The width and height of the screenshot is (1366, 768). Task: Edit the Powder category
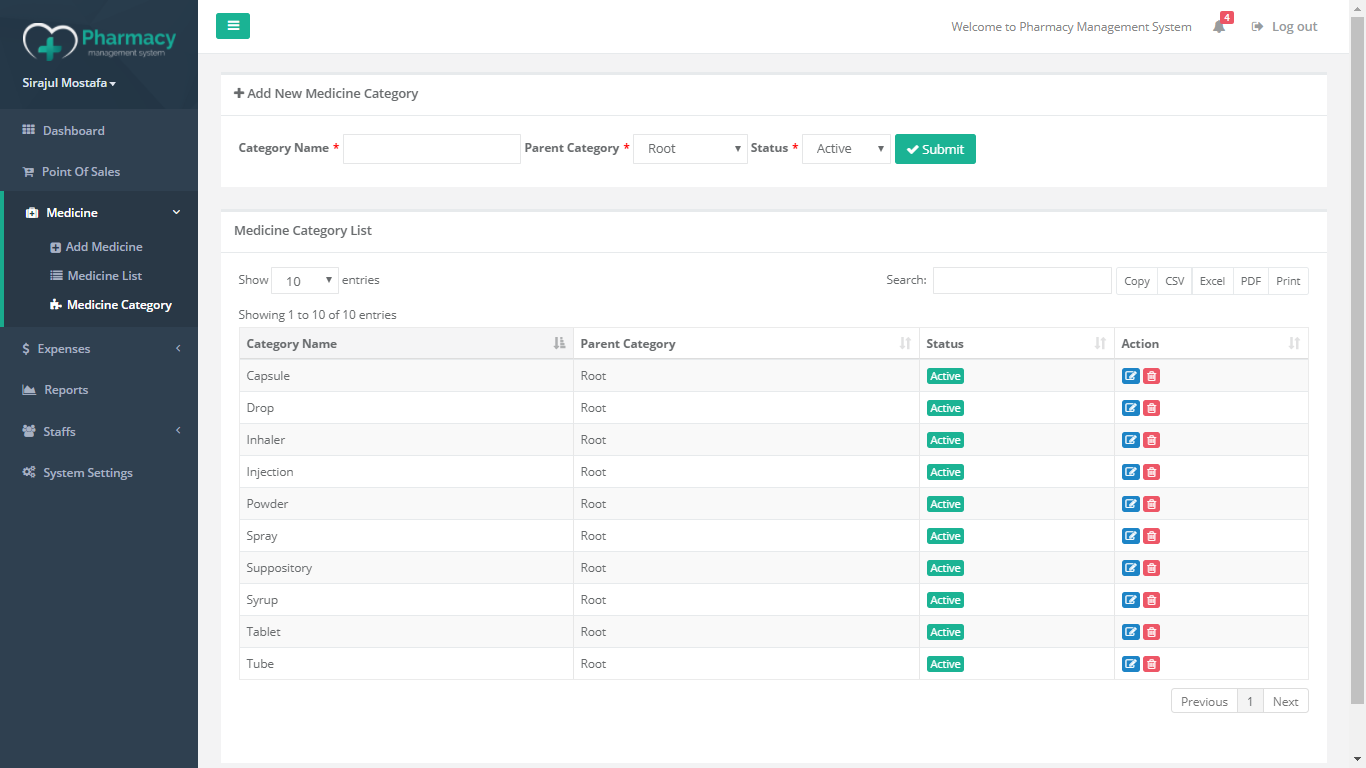pyautogui.click(x=1131, y=504)
